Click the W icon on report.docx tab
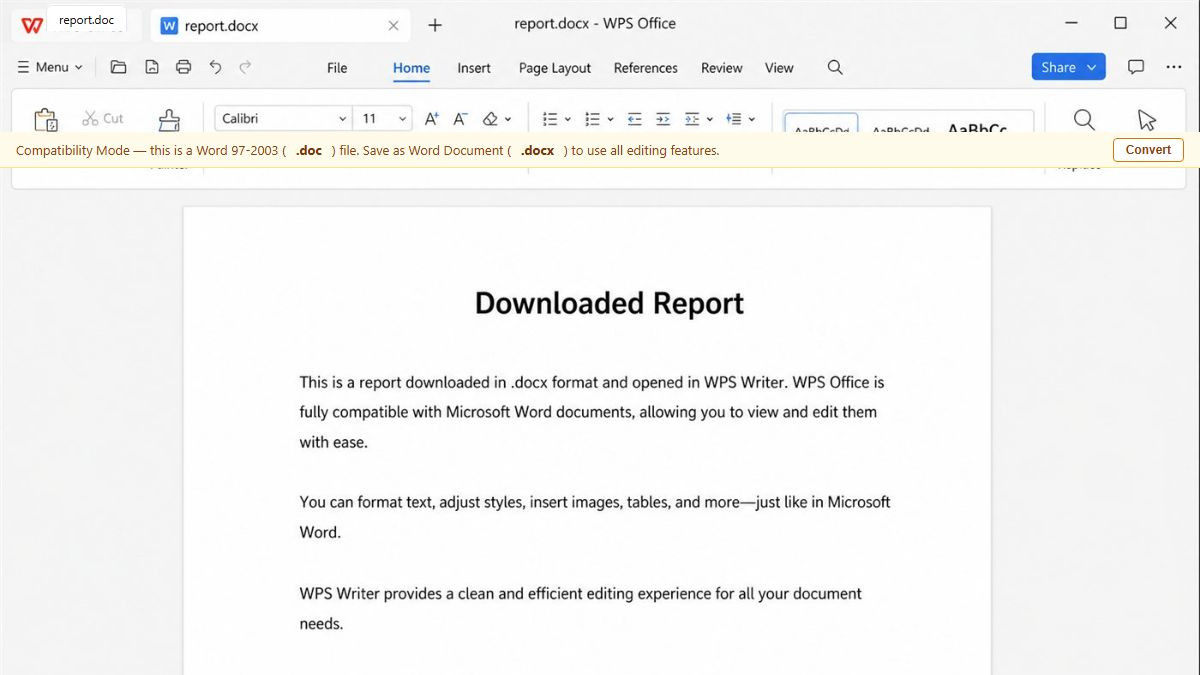 point(169,26)
